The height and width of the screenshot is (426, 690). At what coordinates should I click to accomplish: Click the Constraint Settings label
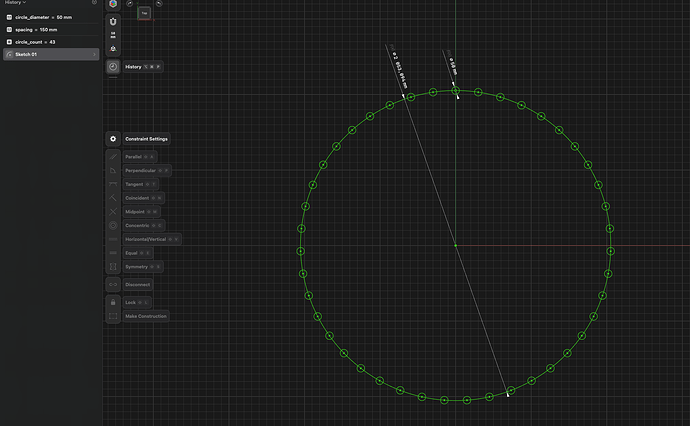point(146,139)
